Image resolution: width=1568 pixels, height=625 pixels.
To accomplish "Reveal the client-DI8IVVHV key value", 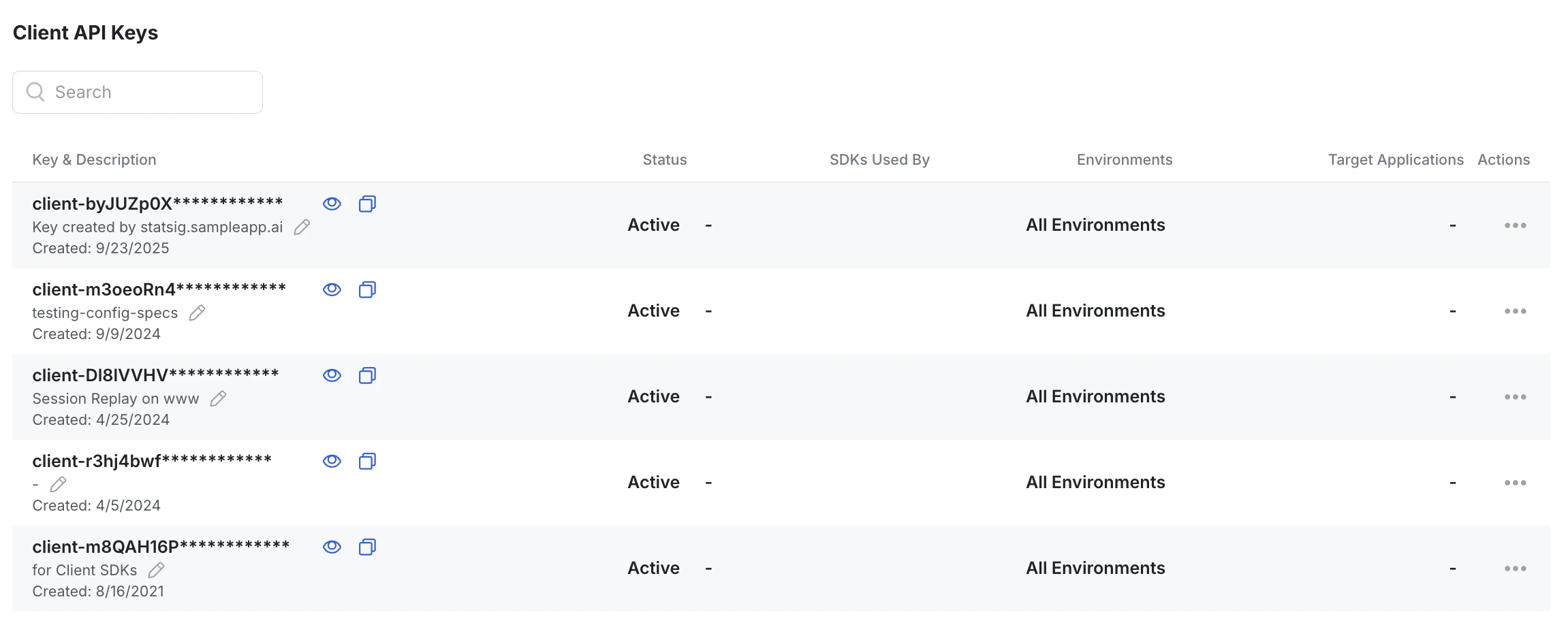I will click(332, 375).
